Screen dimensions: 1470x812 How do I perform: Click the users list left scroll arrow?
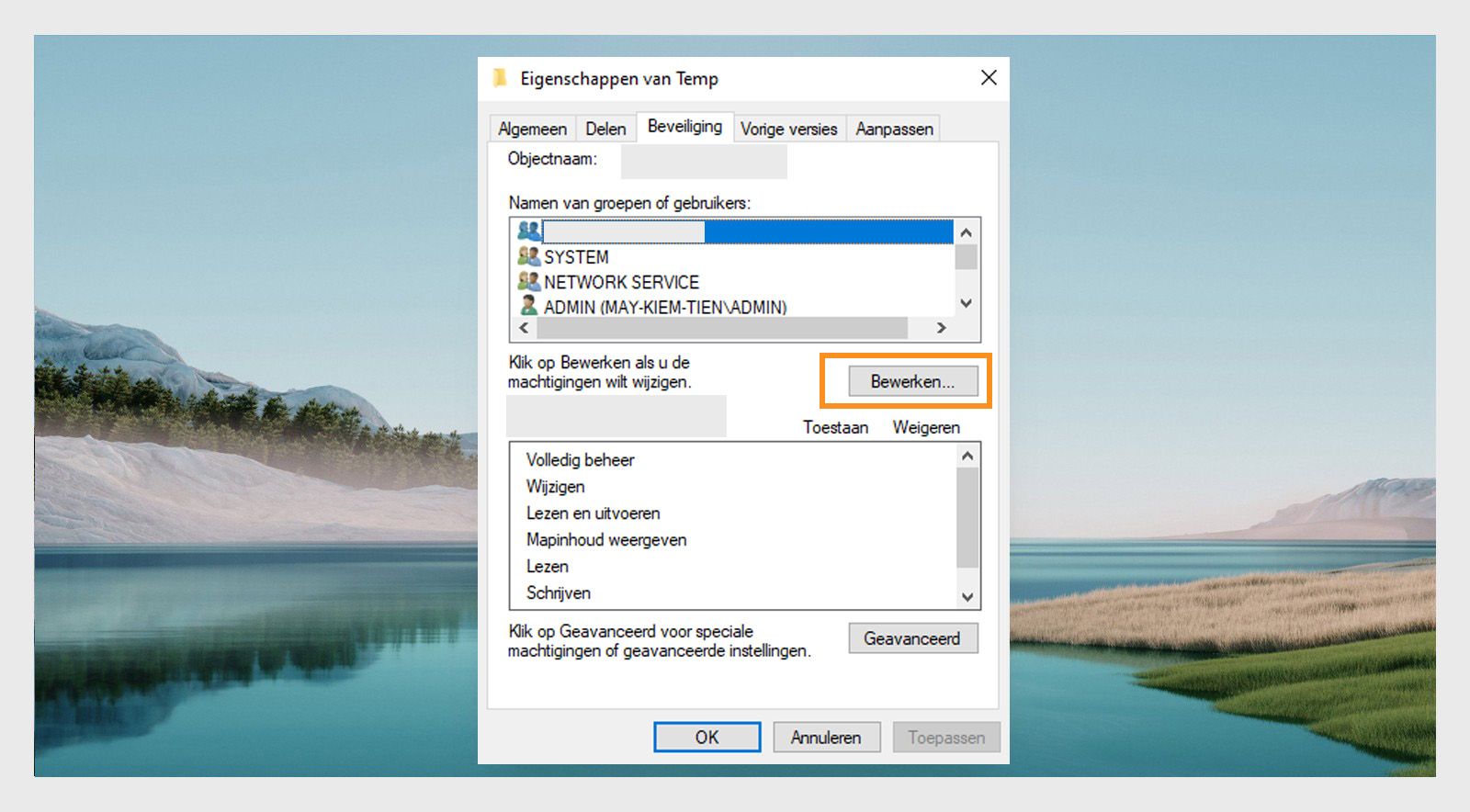(x=525, y=328)
